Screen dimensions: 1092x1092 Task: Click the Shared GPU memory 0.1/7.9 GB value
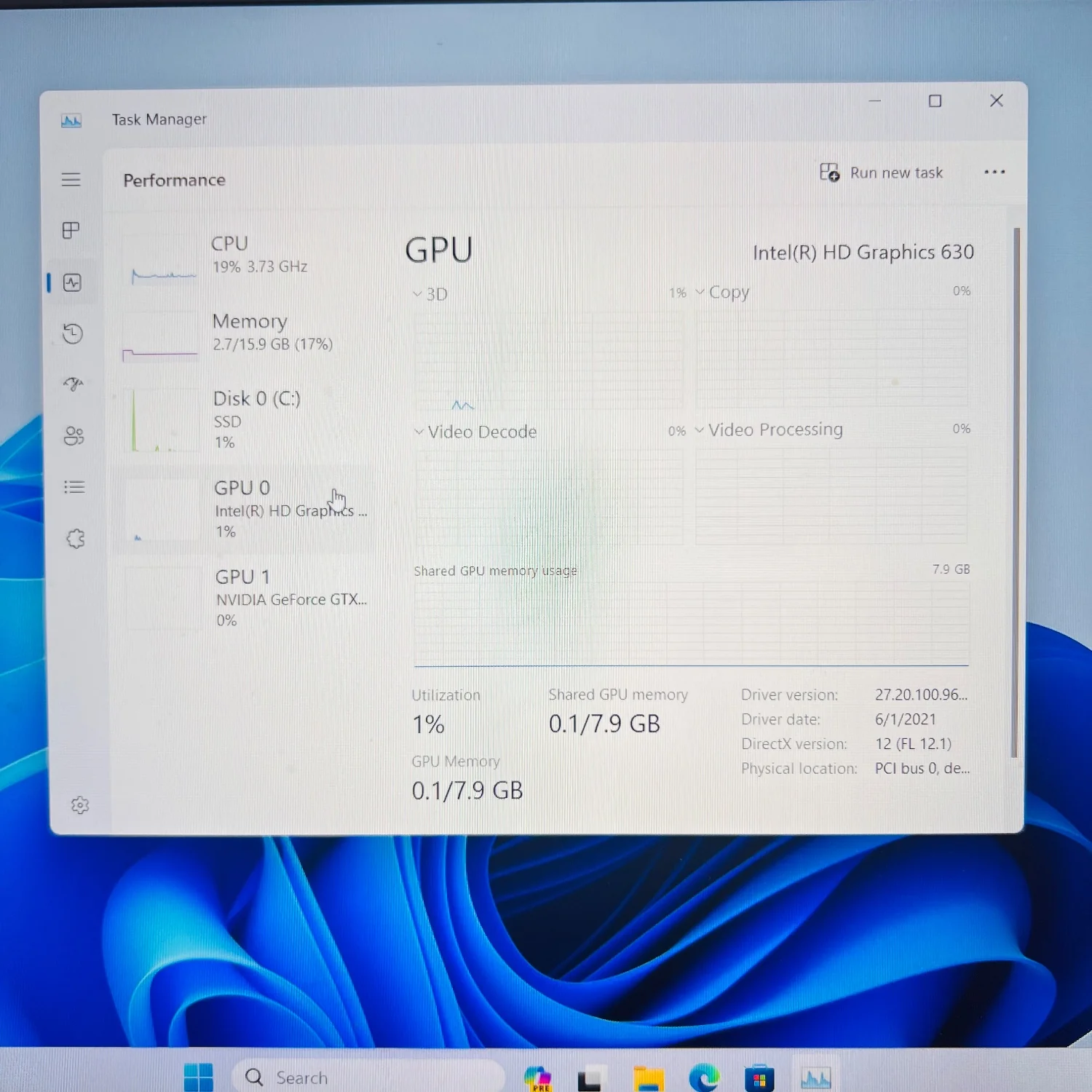(604, 724)
